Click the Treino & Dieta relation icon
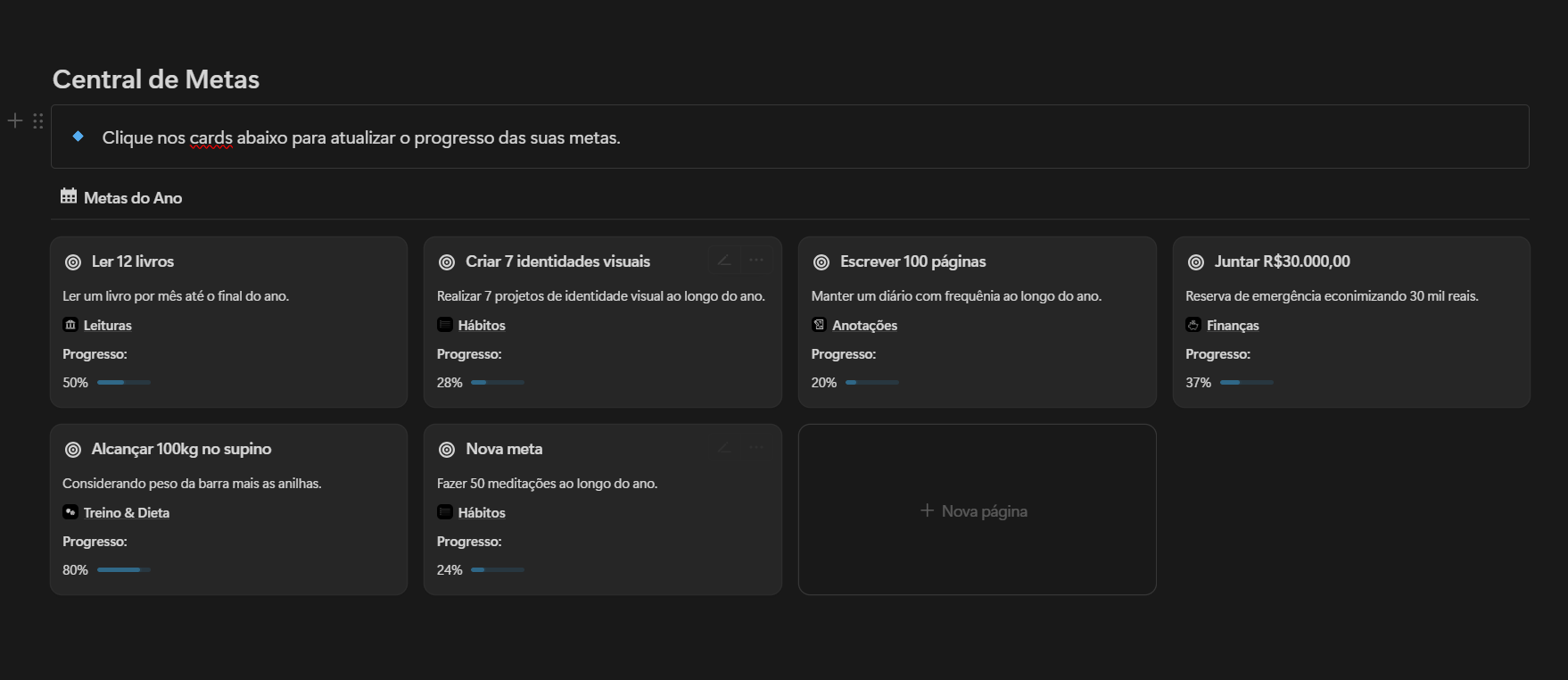 (x=70, y=512)
